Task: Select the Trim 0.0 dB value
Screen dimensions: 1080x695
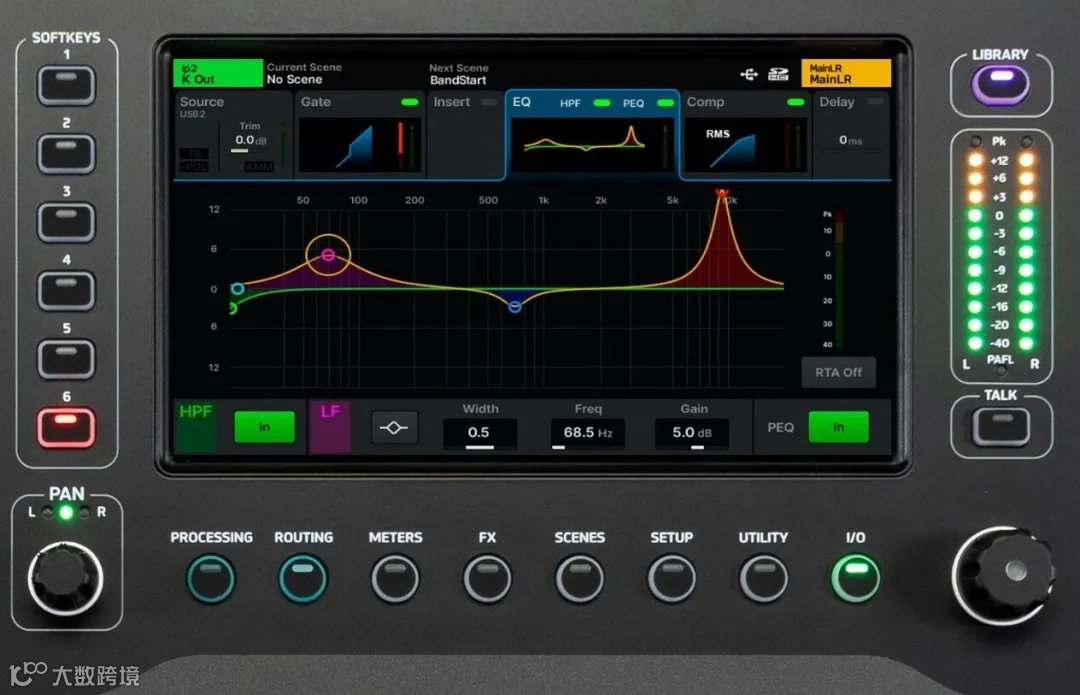Action: (250, 141)
